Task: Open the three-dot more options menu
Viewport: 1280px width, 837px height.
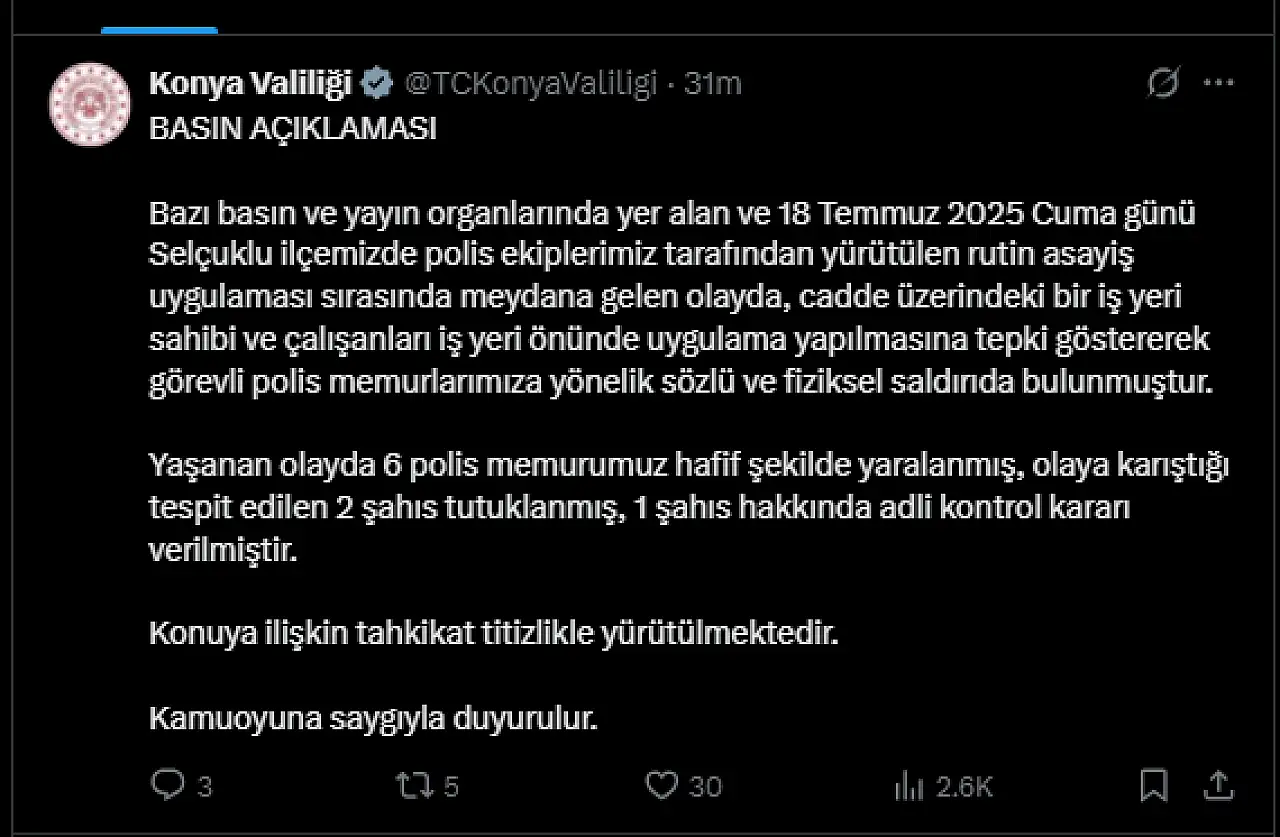Action: [1218, 84]
